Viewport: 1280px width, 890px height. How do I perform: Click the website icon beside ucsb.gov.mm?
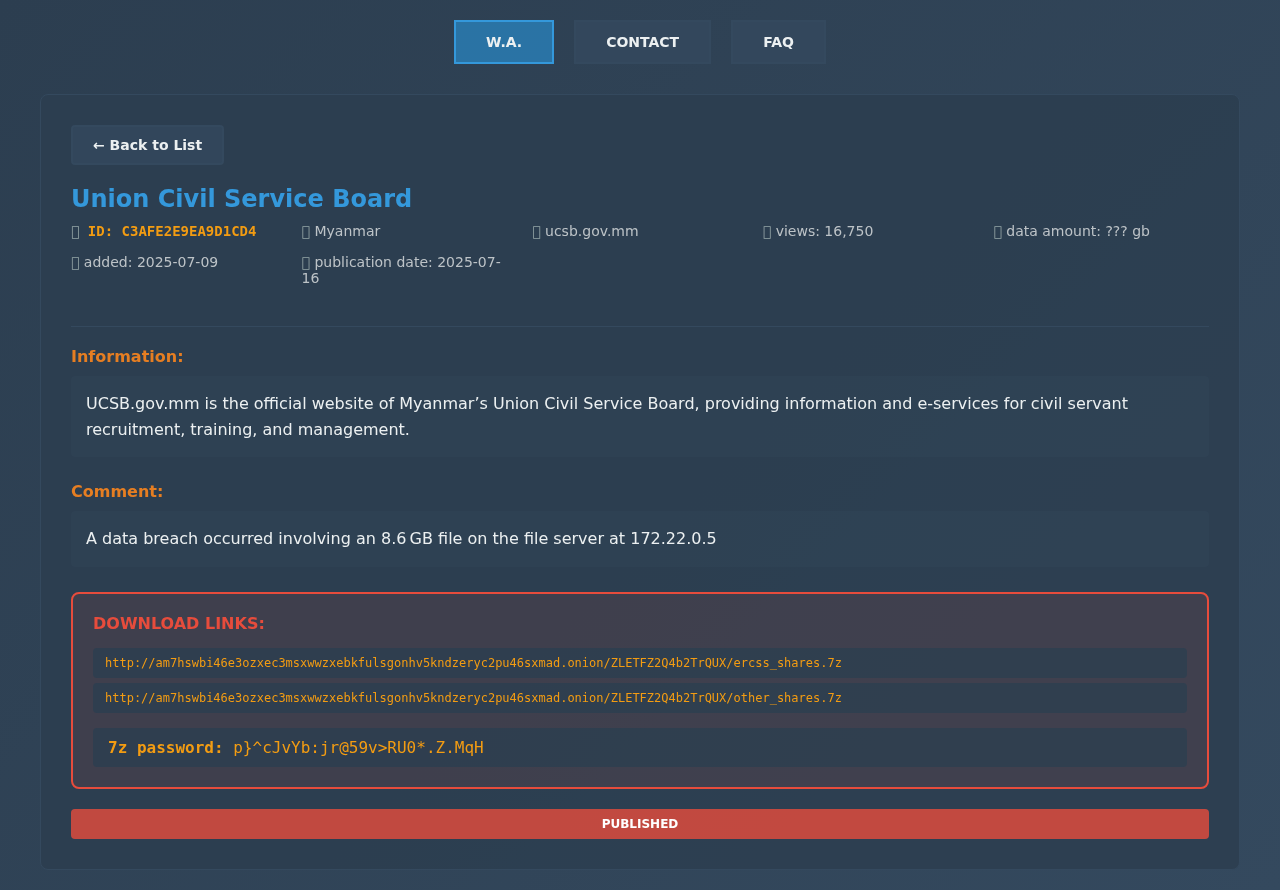coord(537,231)
